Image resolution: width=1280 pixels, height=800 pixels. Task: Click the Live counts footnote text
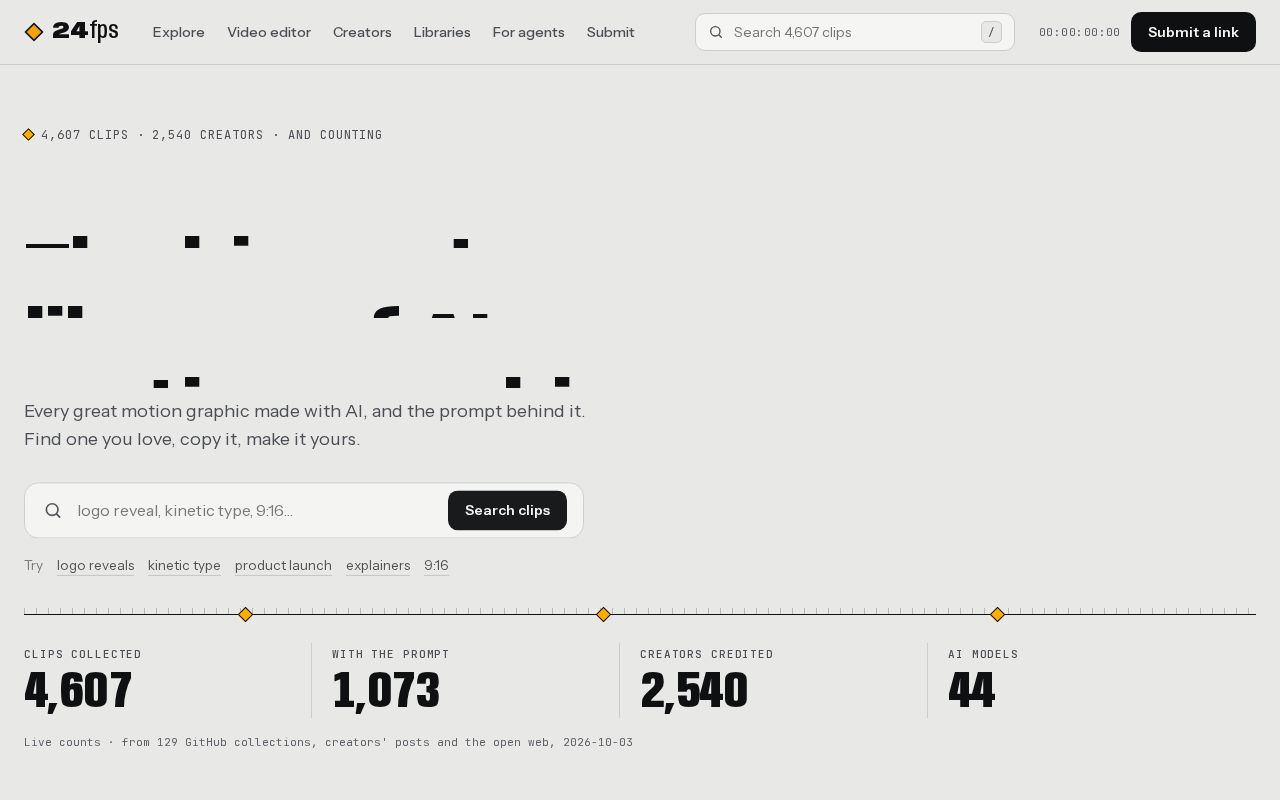[x=328, y=742]
